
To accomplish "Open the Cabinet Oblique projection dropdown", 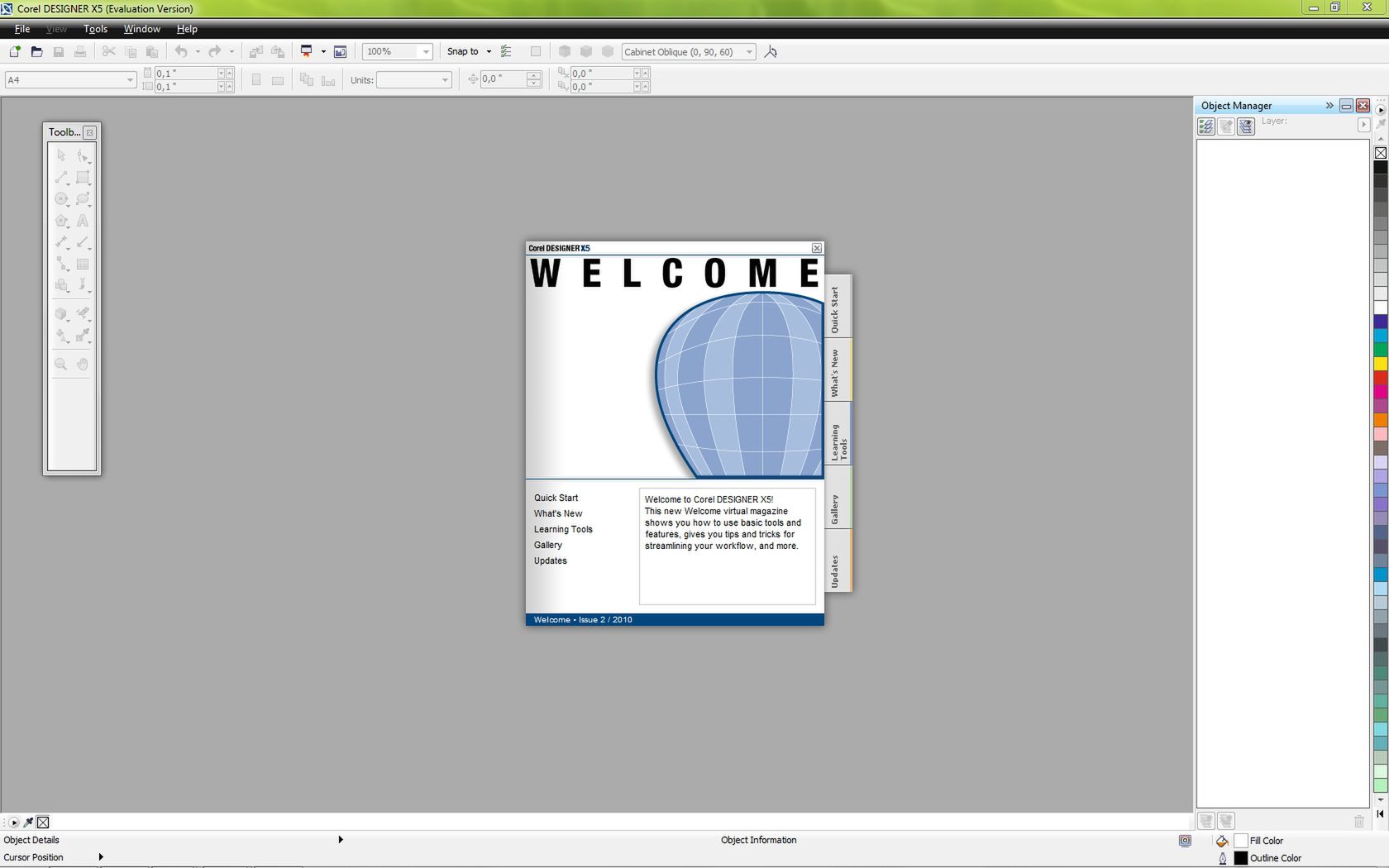I will click(749, 51).
